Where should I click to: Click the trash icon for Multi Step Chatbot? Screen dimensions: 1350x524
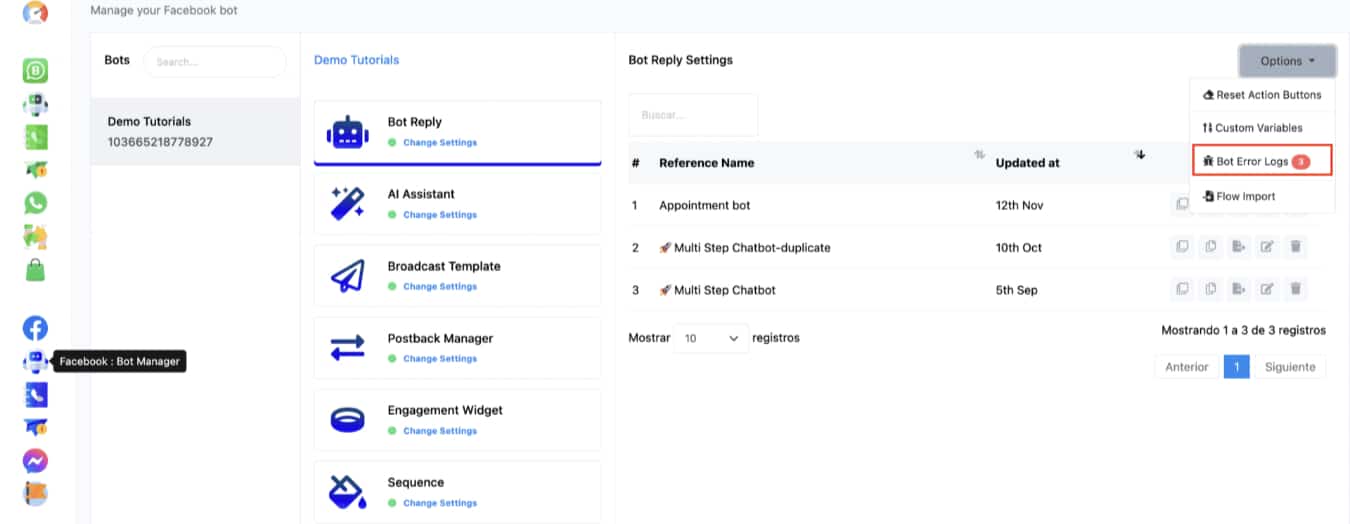(1295, 289)
